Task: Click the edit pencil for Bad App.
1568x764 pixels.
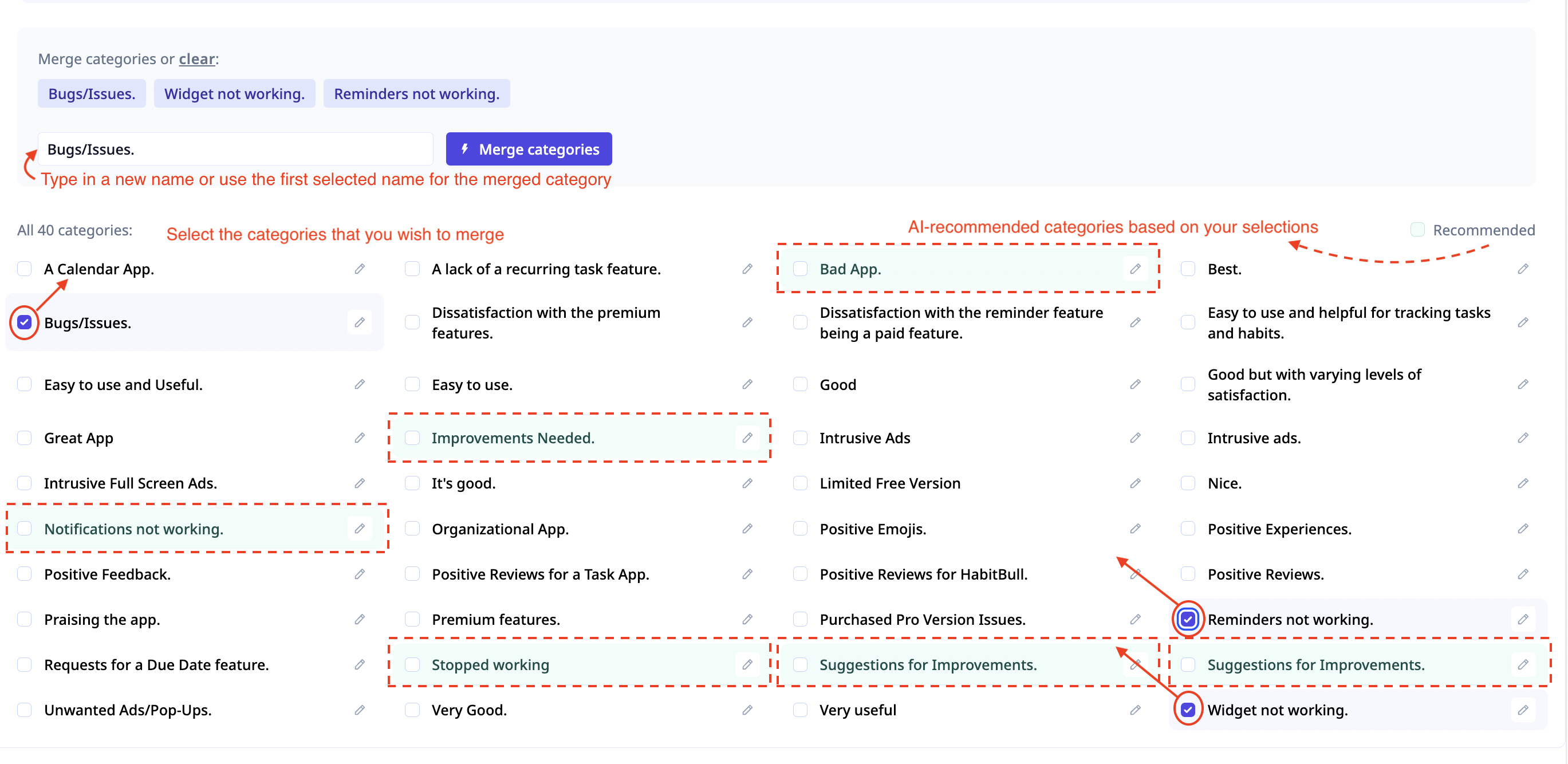Action: pyautogui.click(x=1135, y=269)
